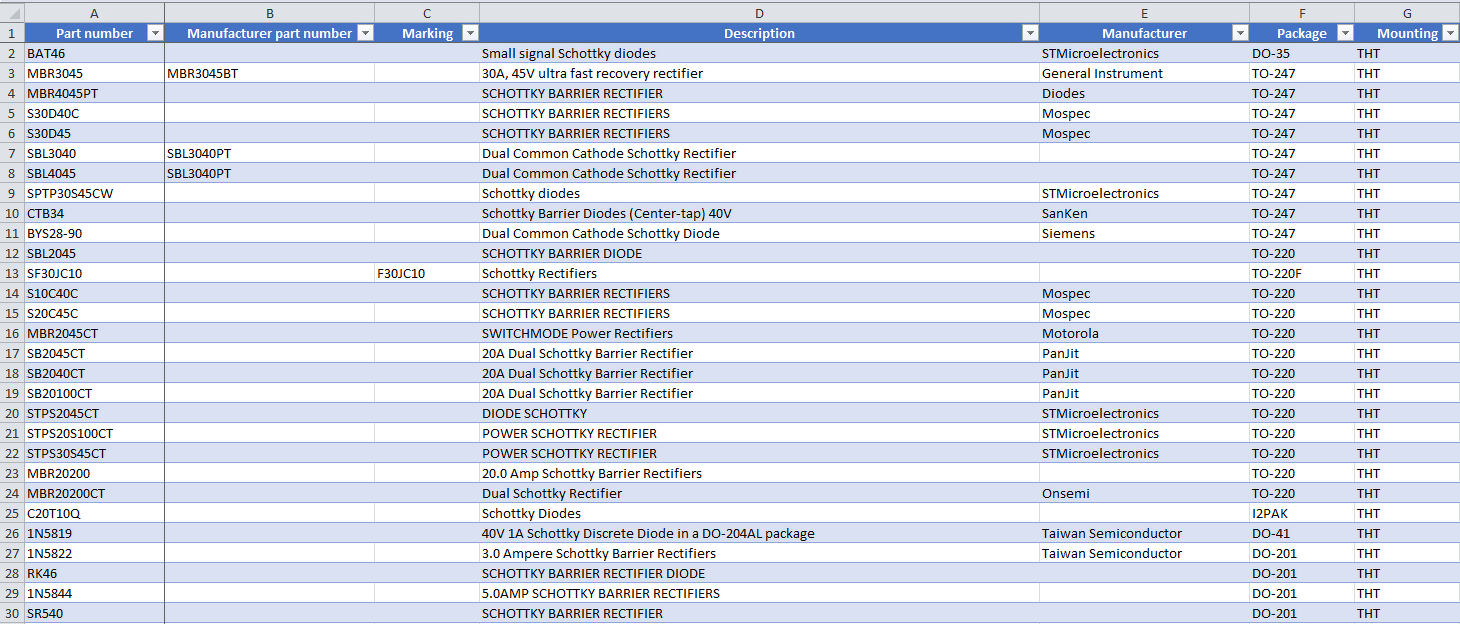
Task: Open the Manufacturer column filter dropdown
Action: tap(1240, 33)
